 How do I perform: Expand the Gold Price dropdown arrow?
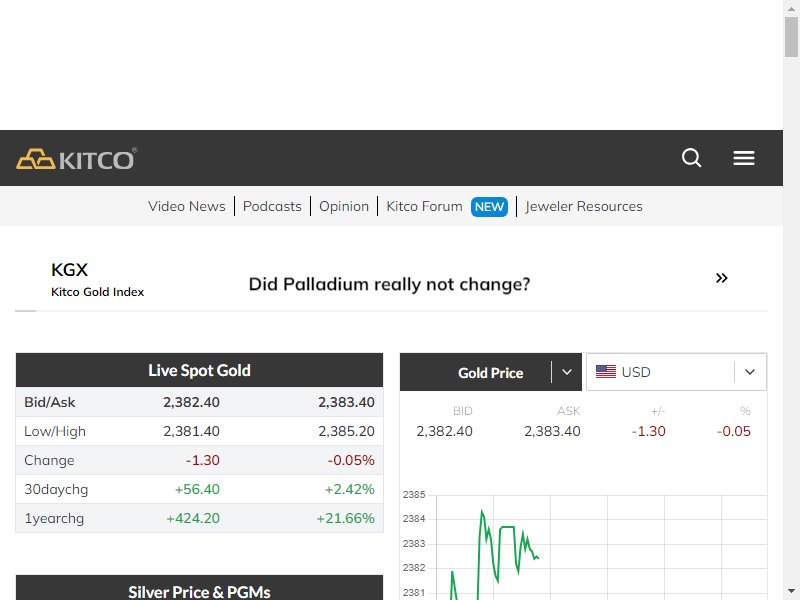[x=567, y=372]
